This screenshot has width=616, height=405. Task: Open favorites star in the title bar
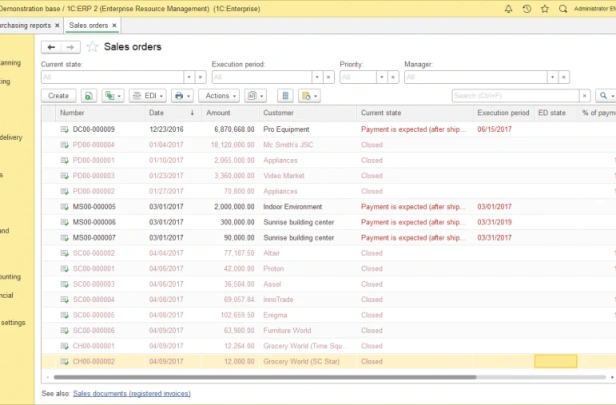click(545, 9)
